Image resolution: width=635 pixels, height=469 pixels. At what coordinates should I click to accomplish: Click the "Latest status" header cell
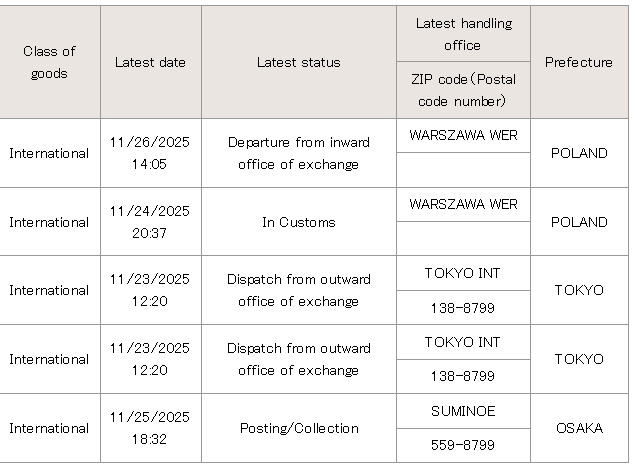click(298, 62)
